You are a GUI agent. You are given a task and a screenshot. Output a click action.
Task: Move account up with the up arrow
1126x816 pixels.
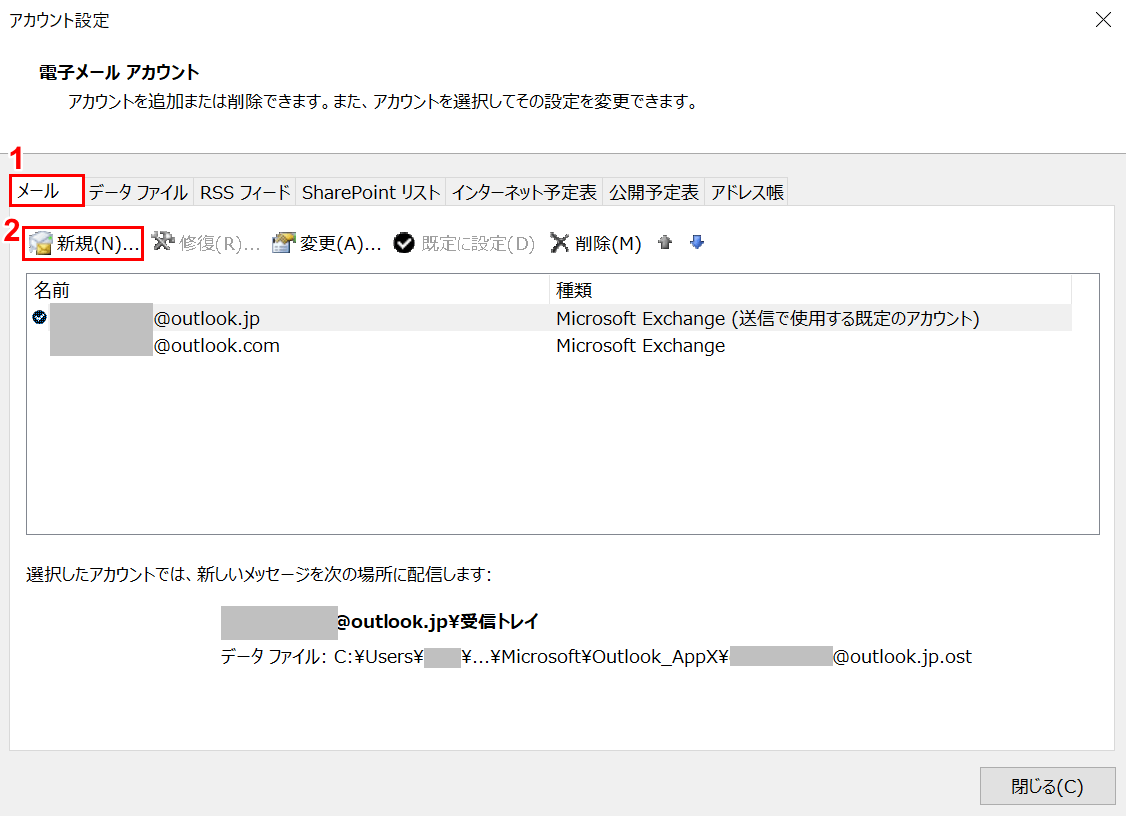click(665, 243)
